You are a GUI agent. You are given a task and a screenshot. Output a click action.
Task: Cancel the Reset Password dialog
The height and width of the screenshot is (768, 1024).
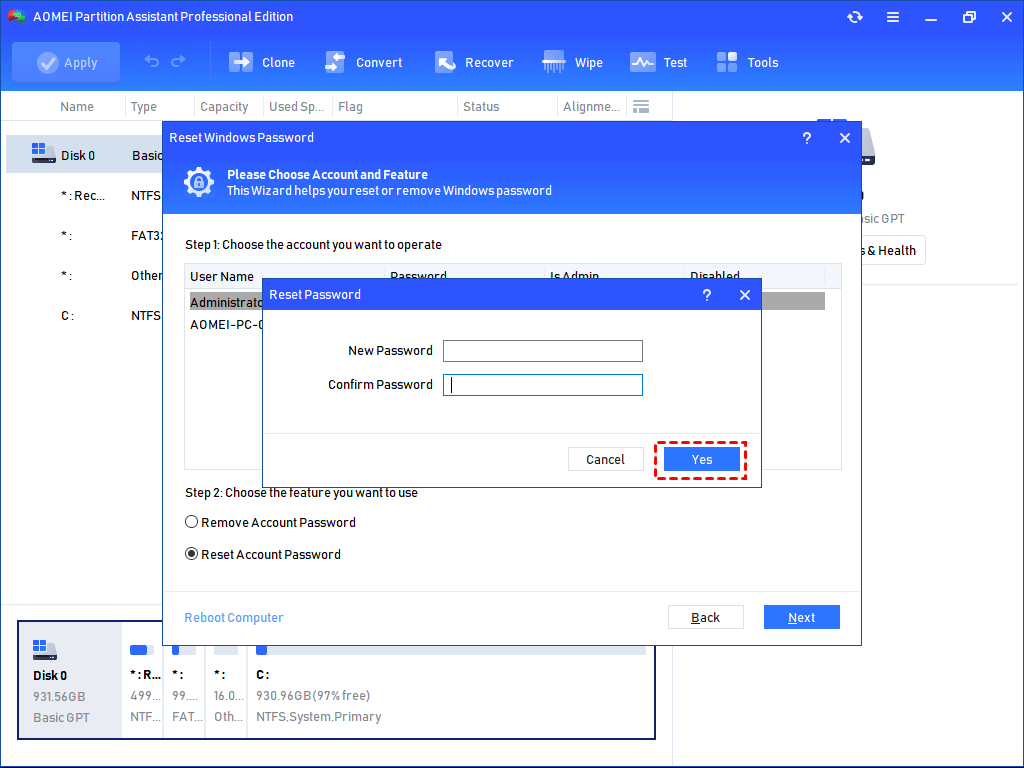pos(605,458)
